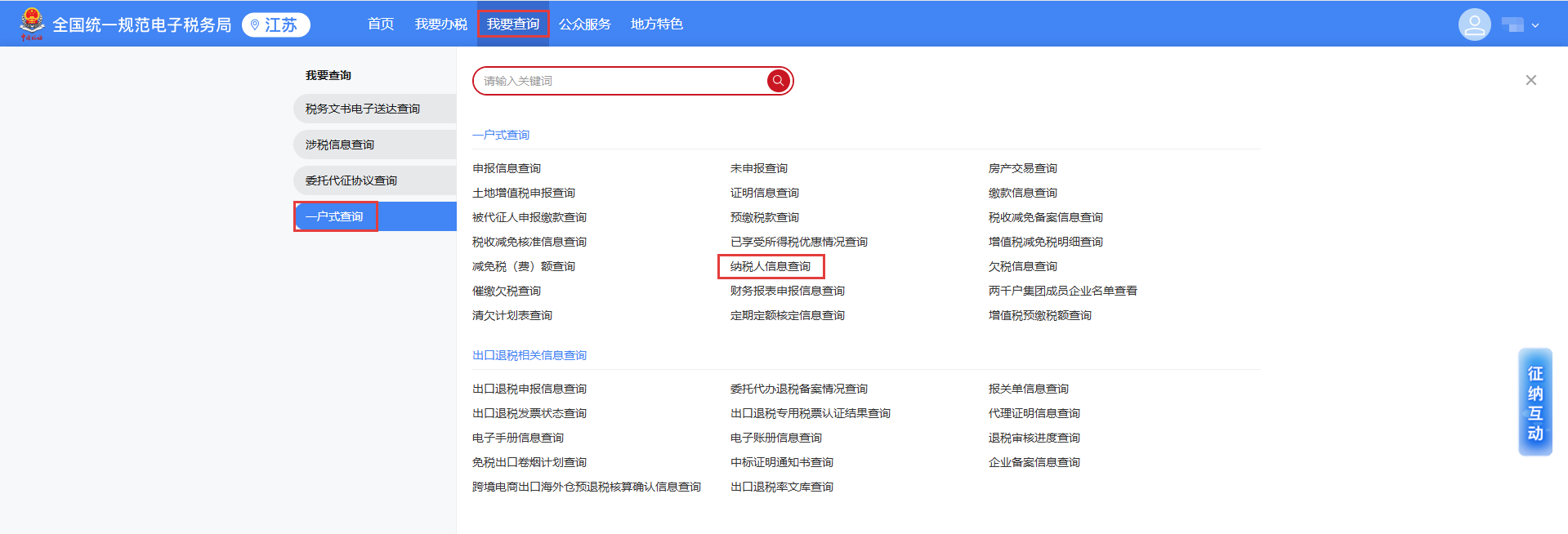The width and height of the screenshot is (1568, 534).
Task: Open the 征纳互动 floating widget
Action: pos(1534,403)
